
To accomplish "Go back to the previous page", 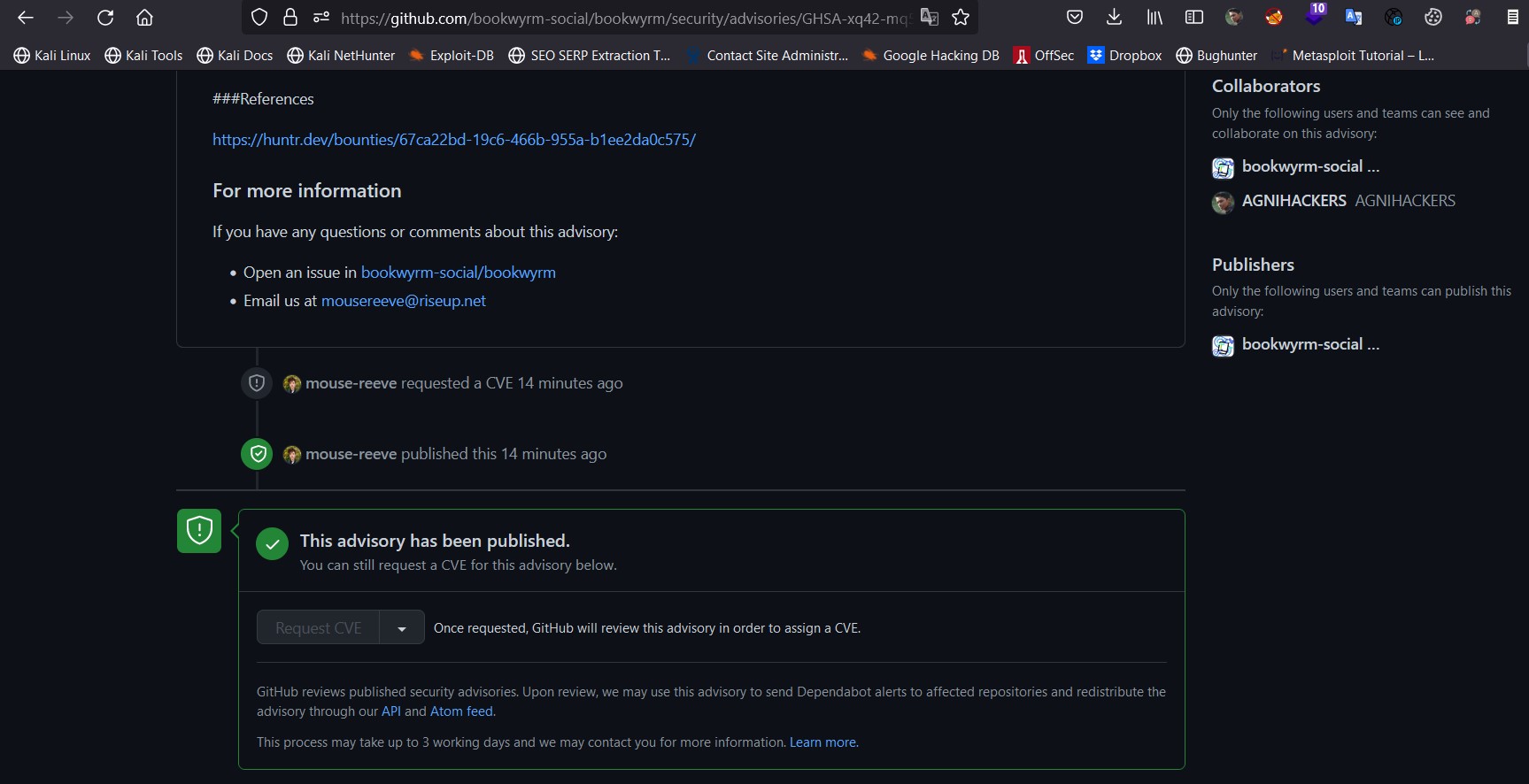I will [x=25, y=17].
